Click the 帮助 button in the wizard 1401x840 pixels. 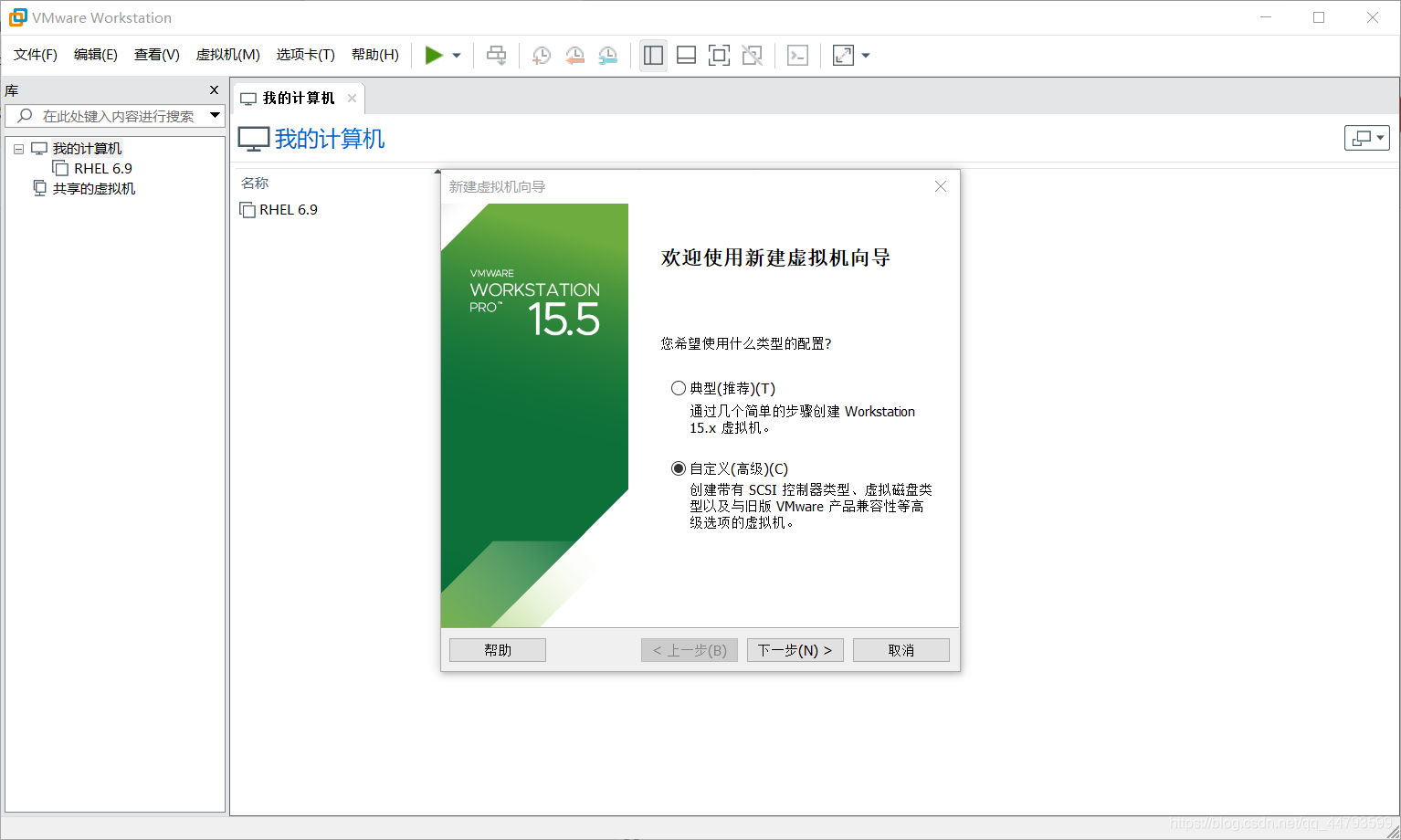(x=497, y=649)
